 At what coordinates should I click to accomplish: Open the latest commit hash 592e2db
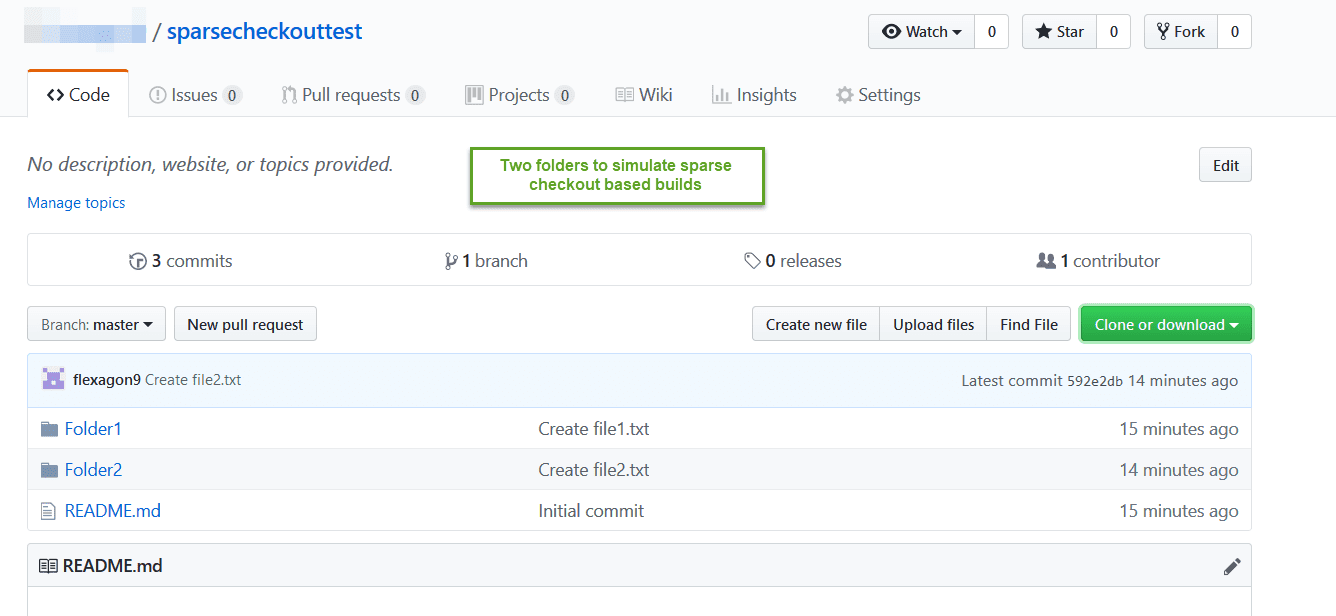tap(1095, 381)
